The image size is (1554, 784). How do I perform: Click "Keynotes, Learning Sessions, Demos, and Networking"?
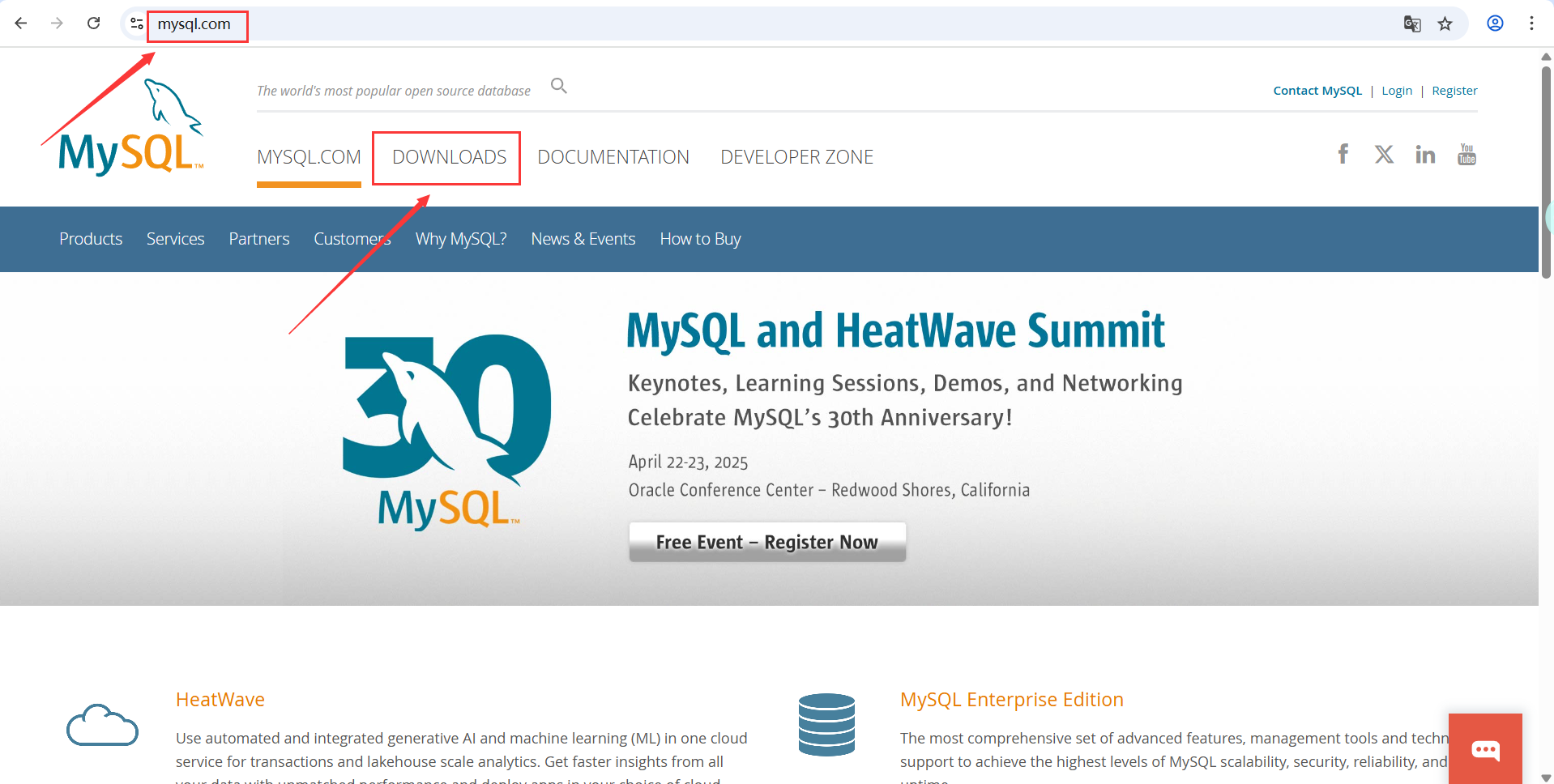pos(905,383)
